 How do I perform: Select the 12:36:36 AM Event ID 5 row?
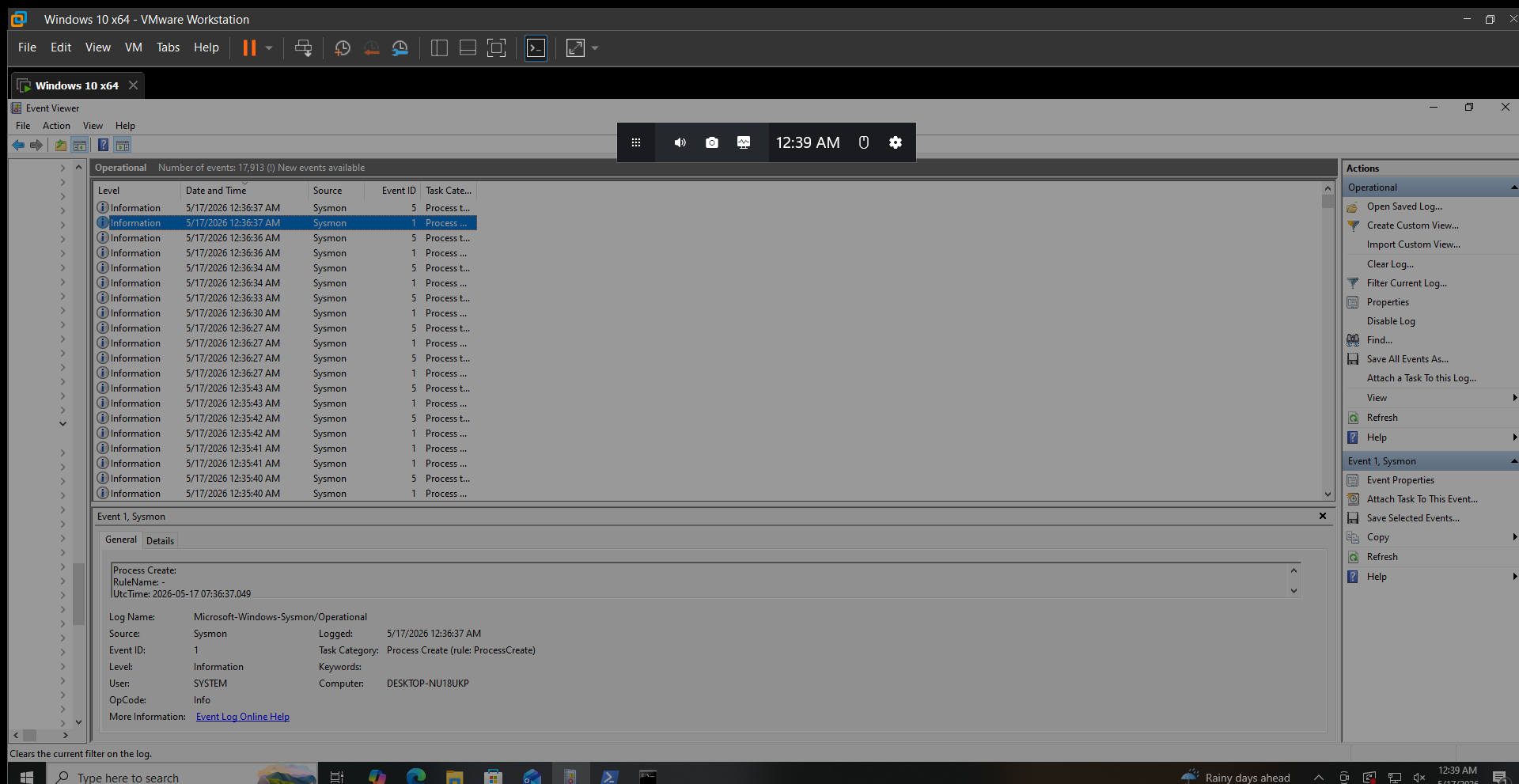286,238
